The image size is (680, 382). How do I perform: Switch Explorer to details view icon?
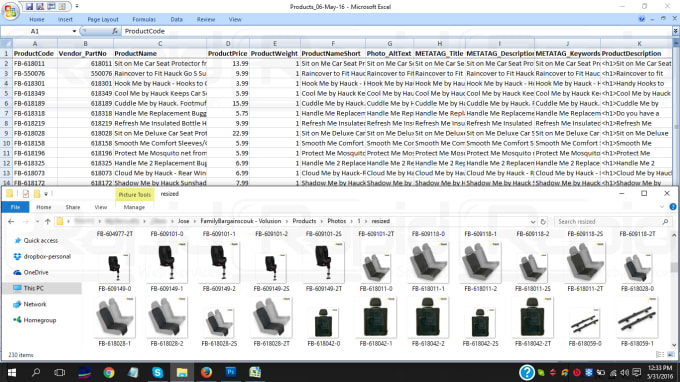[660, 355]
